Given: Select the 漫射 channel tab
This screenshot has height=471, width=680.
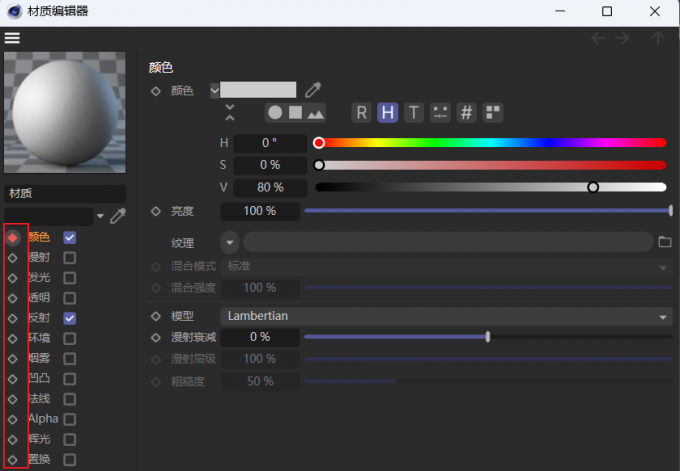Looking at the screenshot, I should 39,258.
